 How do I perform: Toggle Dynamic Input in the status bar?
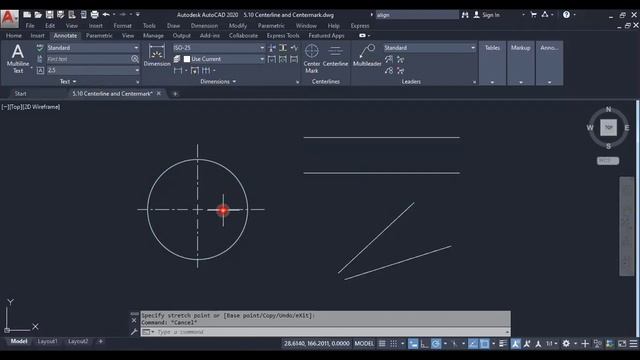[413, 344]
